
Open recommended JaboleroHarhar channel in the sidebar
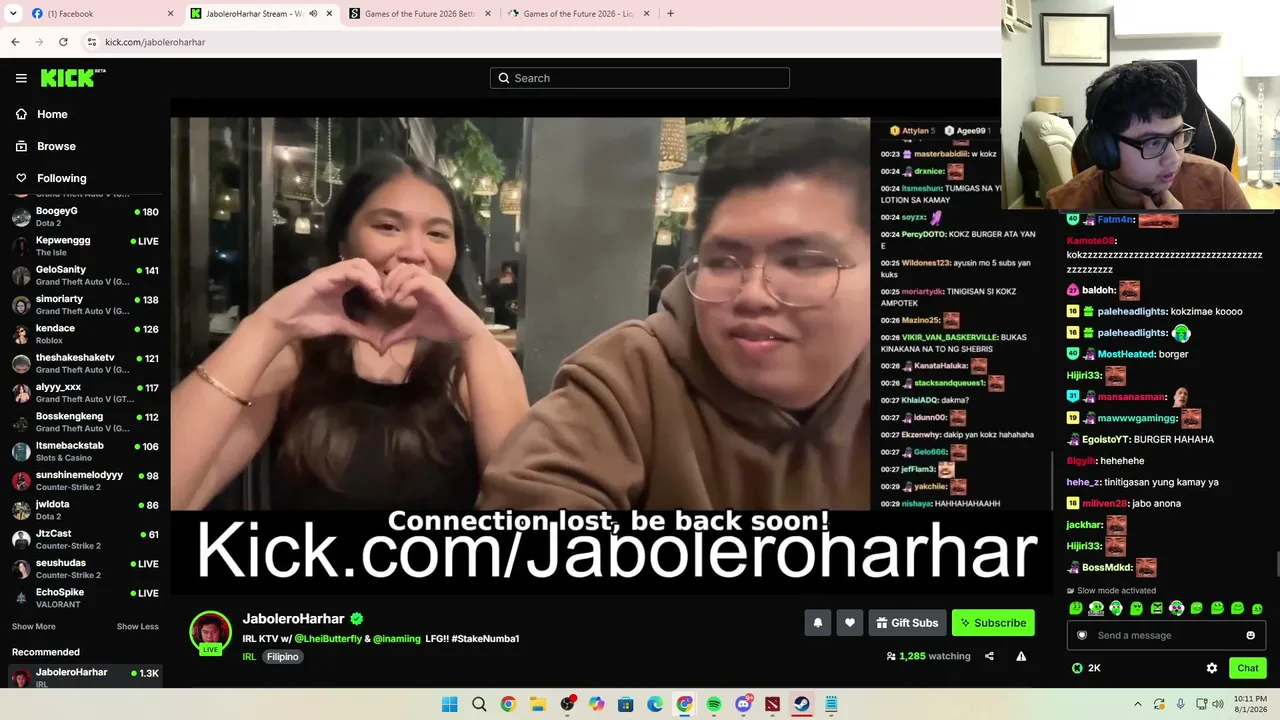(x=85, y=677)
